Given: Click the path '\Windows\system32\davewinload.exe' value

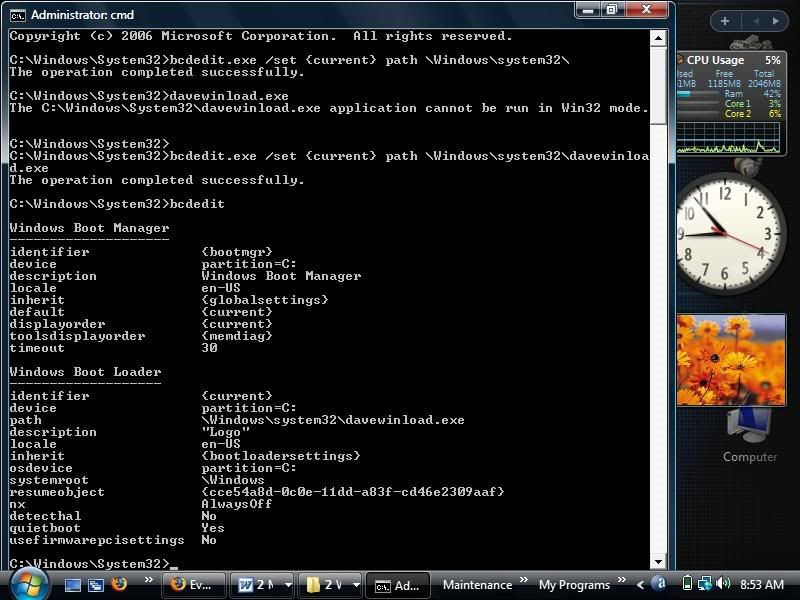Looking at the screenshot, I should coord(333,419).
